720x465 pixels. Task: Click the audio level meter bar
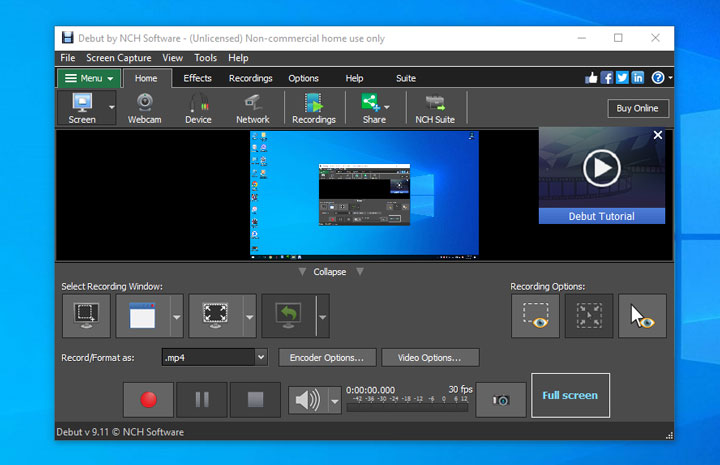[406, 407]
